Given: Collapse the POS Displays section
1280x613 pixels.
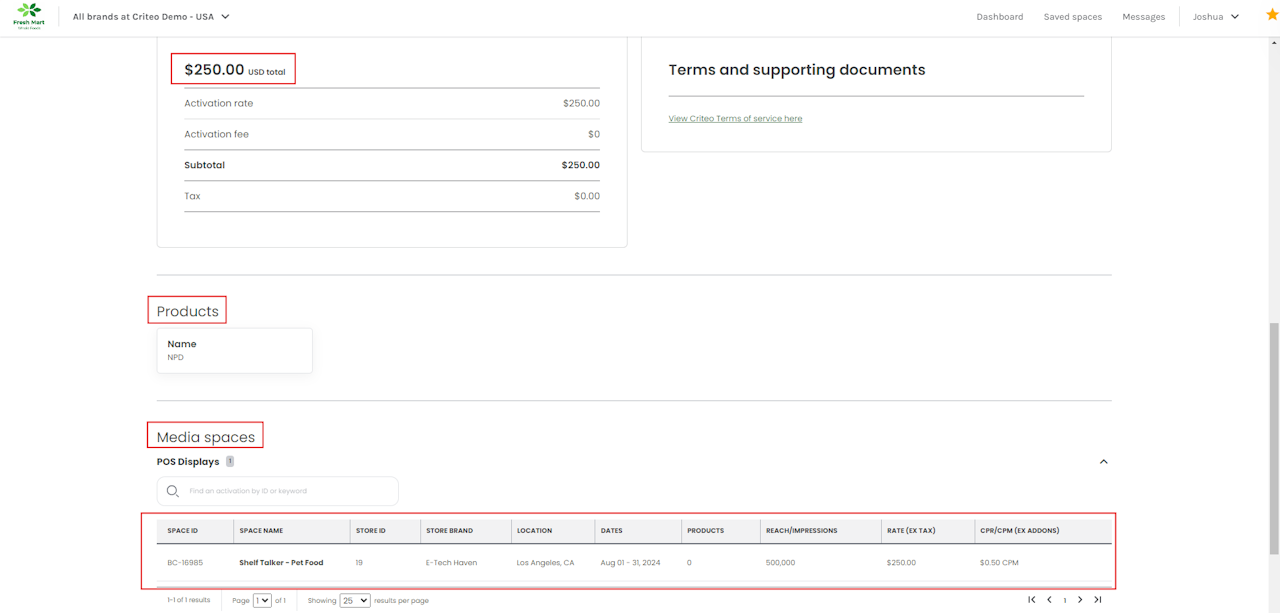Looking at the screenshot, I should [x=1103, y=462].
